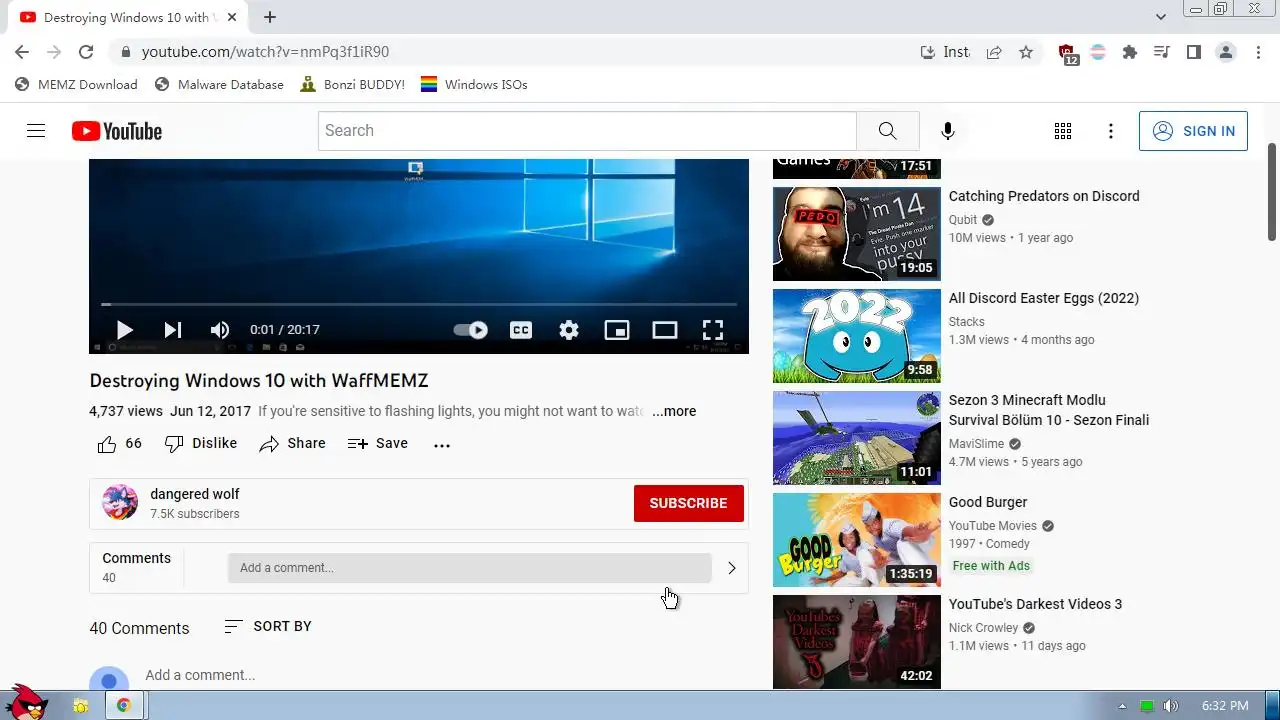The height and width of the screenshot is (720, 1280).
Task: Enter full screen mode
Action: point(713,330)
